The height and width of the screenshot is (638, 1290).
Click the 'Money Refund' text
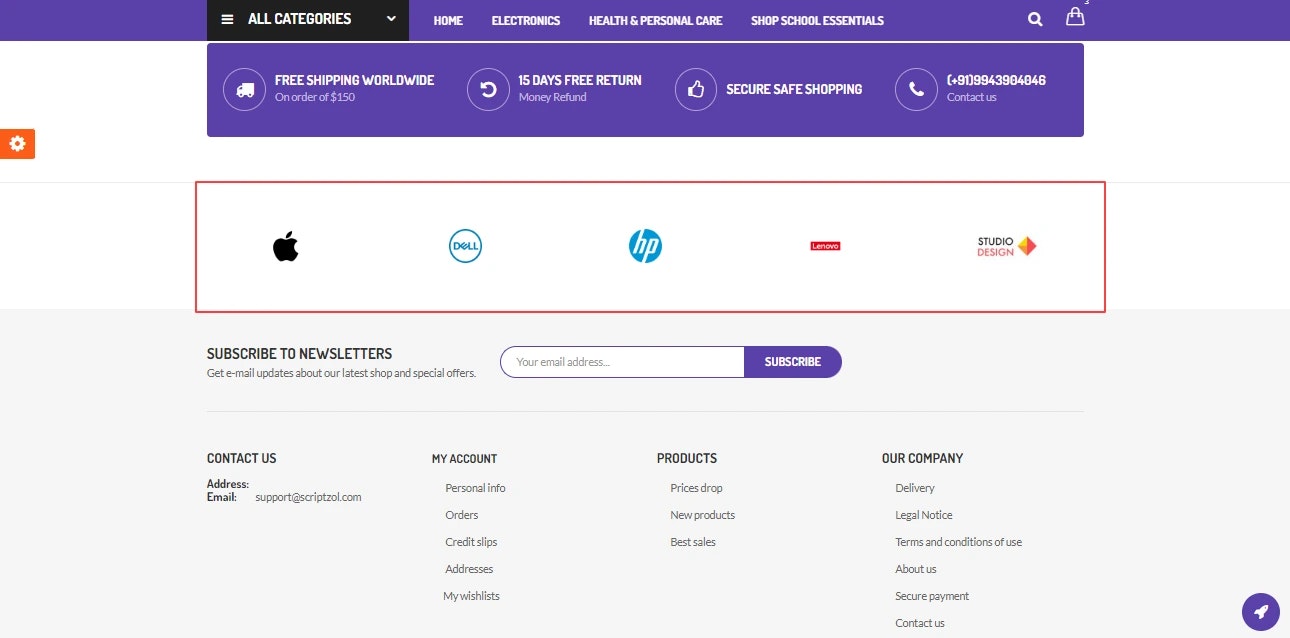pyautogui.click(x=552, y=97)
